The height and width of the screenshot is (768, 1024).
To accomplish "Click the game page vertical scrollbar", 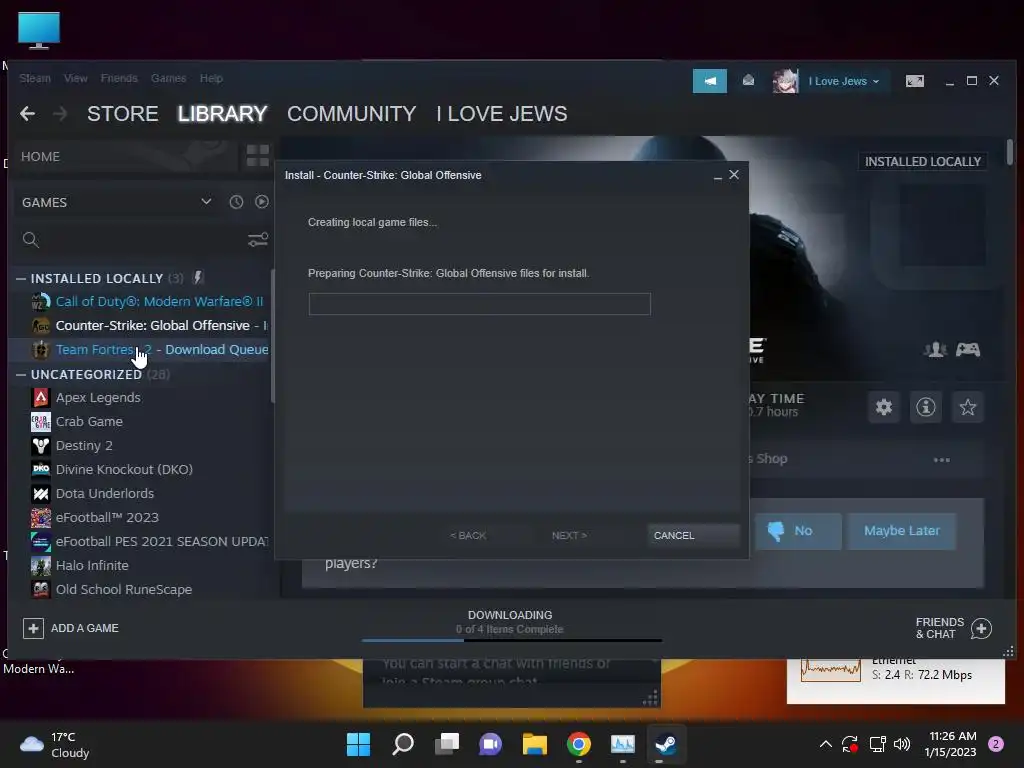I will [1010, 152].
